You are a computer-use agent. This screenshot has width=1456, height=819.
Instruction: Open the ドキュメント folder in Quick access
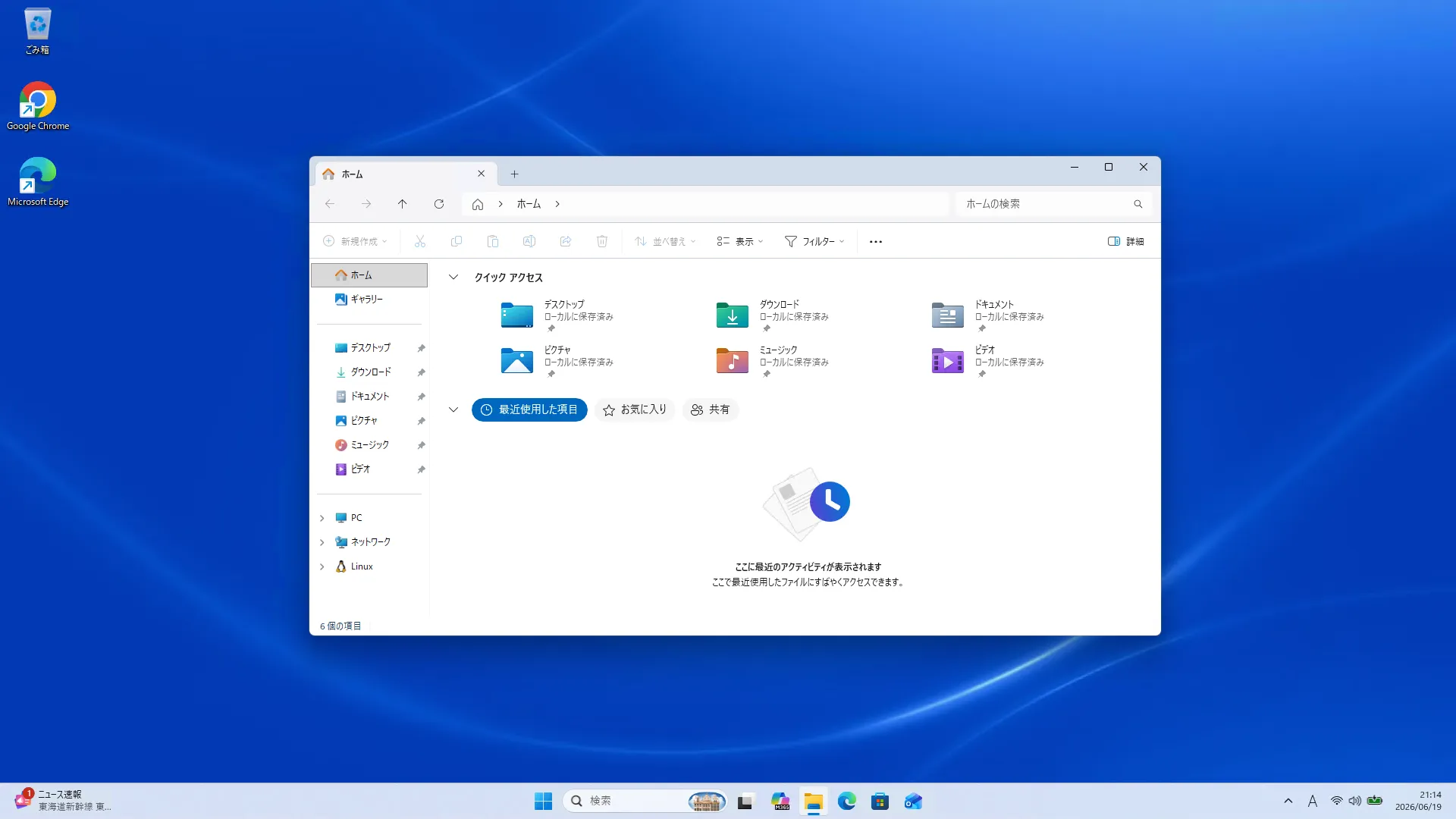coord(987,315)
